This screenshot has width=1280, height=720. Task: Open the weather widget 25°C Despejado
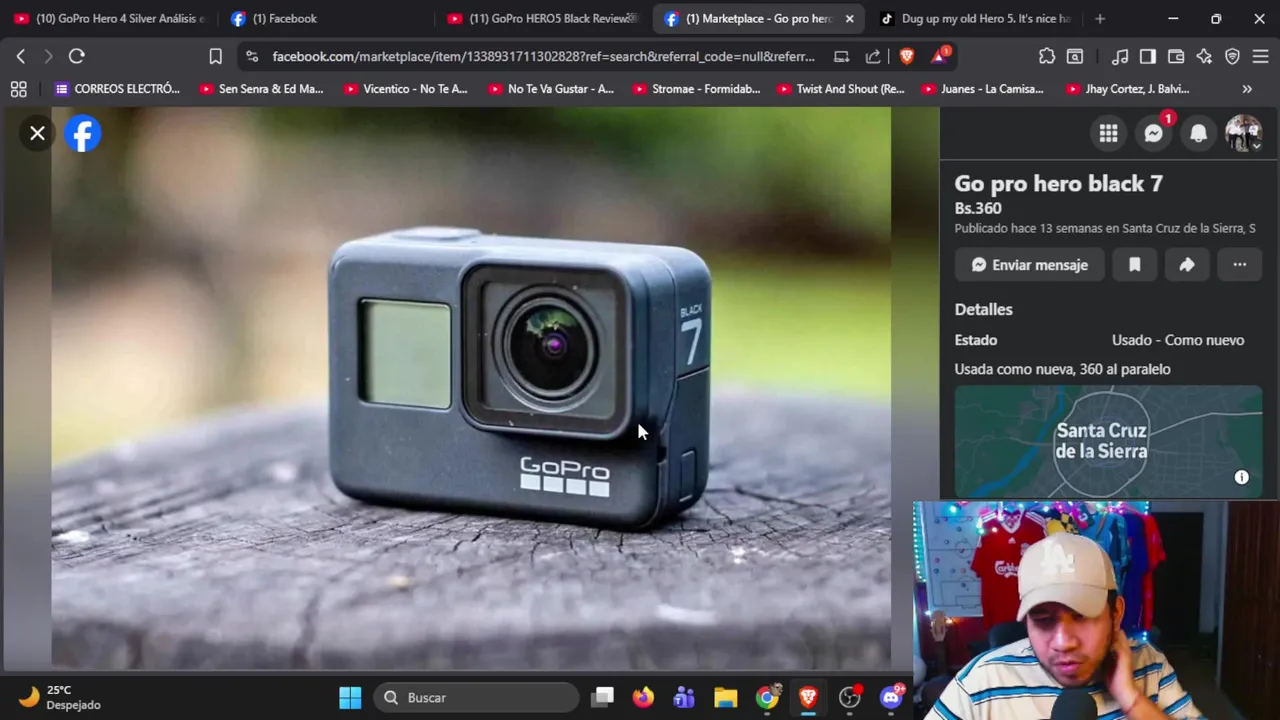[x=60, y=698]
